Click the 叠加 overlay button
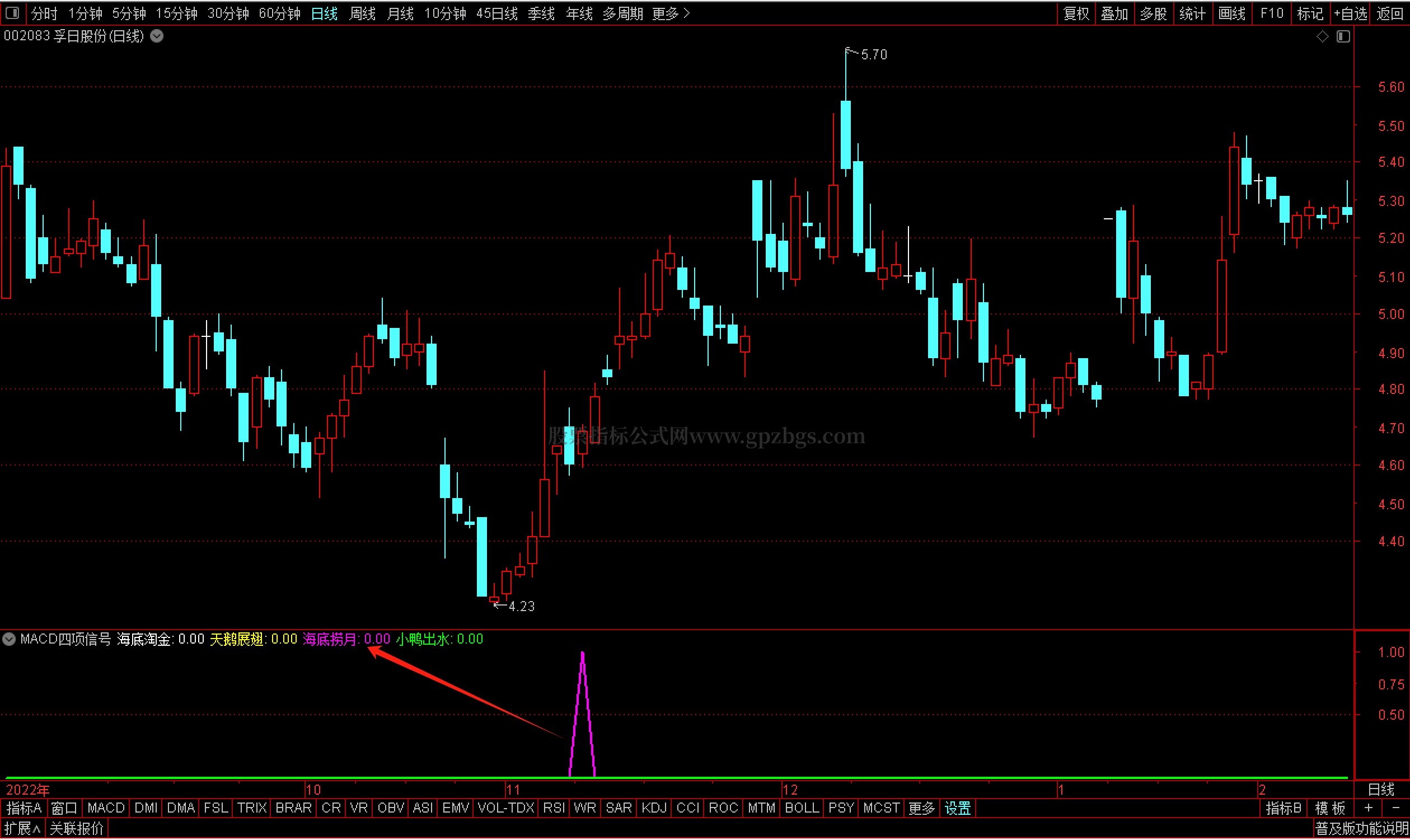This screenshot has width=1410, height=840. point(1114,13)
